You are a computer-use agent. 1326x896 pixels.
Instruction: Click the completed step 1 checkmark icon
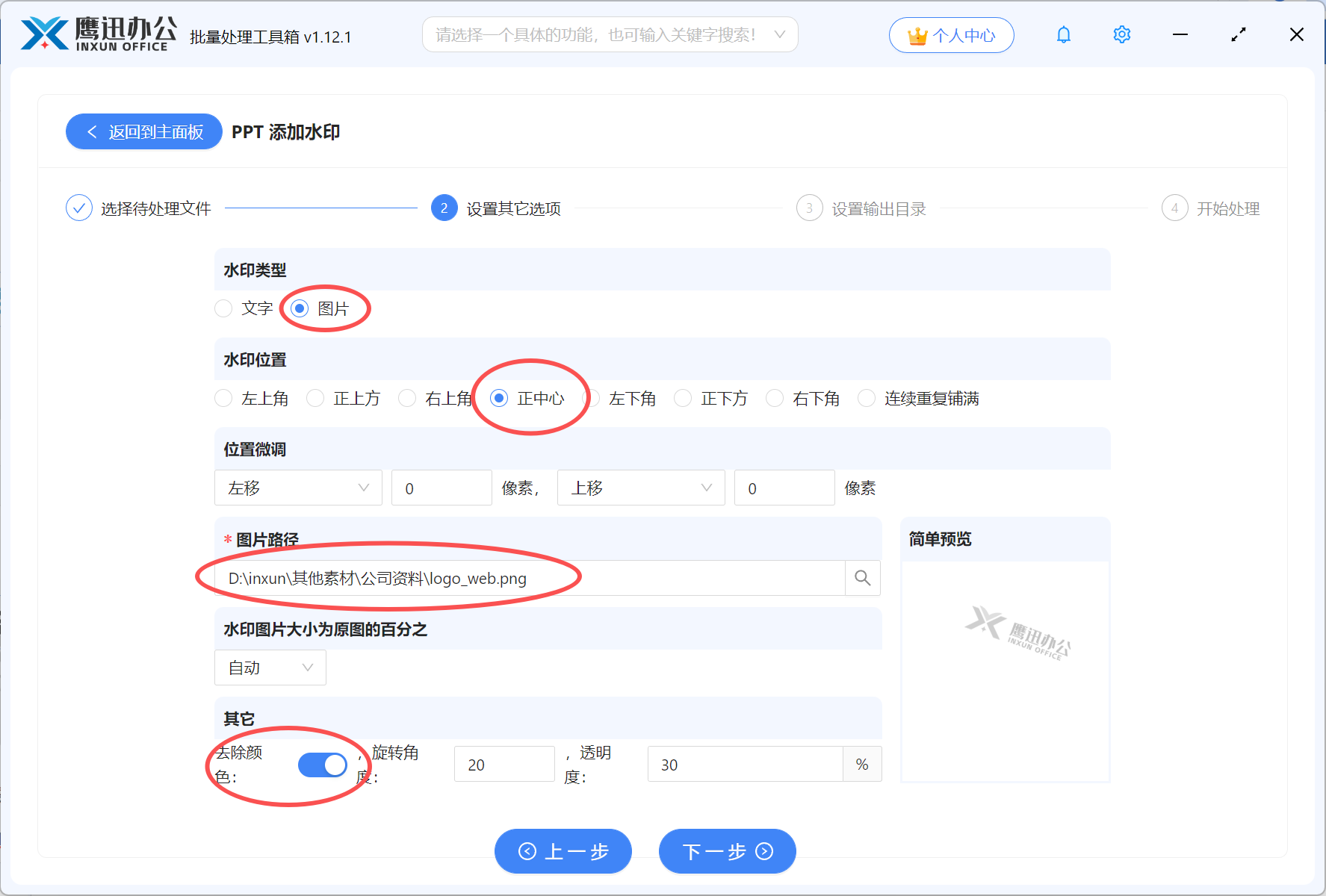[79, 208]
